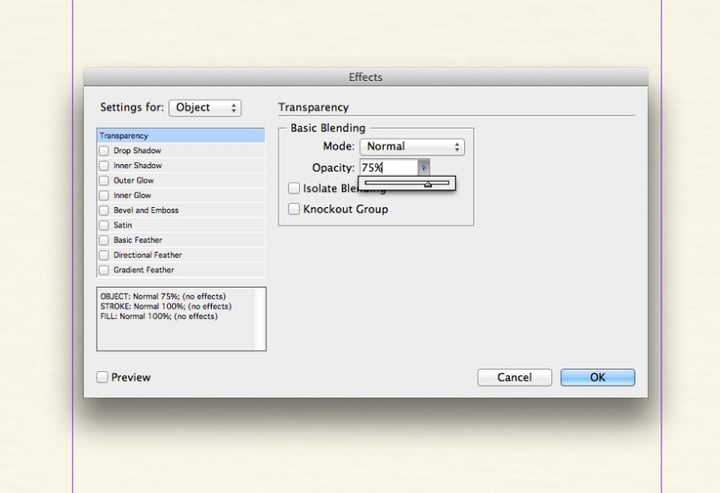Select the Basic Feather entry label
Viewport: 720px width, 493px height.
[x=138, y=240]
